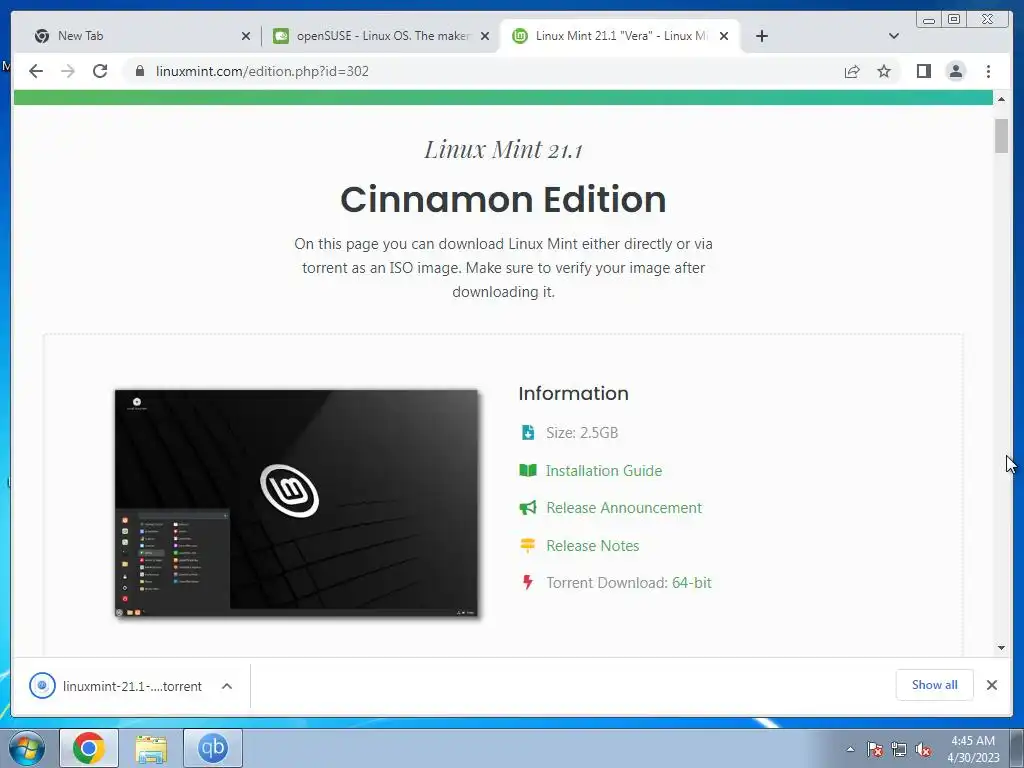Download the 64-bit torrent
1024x768 pixels.
coord(692,583)
